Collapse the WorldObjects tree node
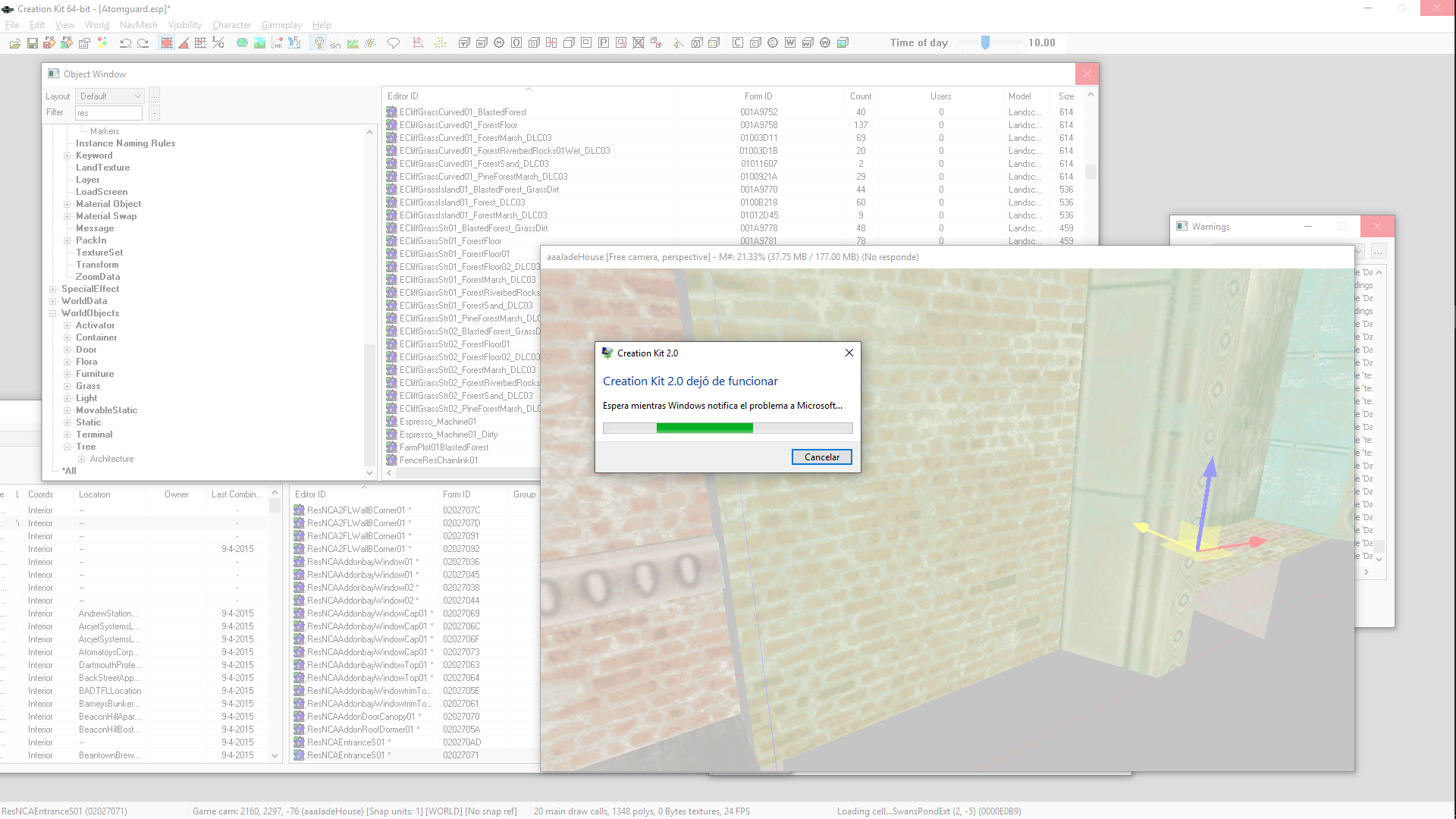The image size is (1456, 819). (53, 313)
